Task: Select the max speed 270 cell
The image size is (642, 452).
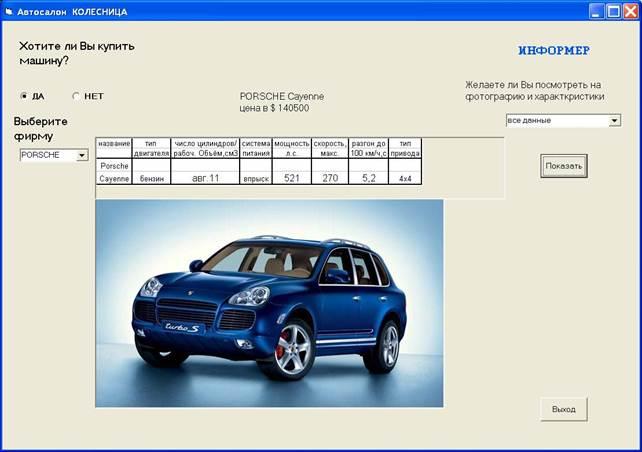Action: pos(330,178)
